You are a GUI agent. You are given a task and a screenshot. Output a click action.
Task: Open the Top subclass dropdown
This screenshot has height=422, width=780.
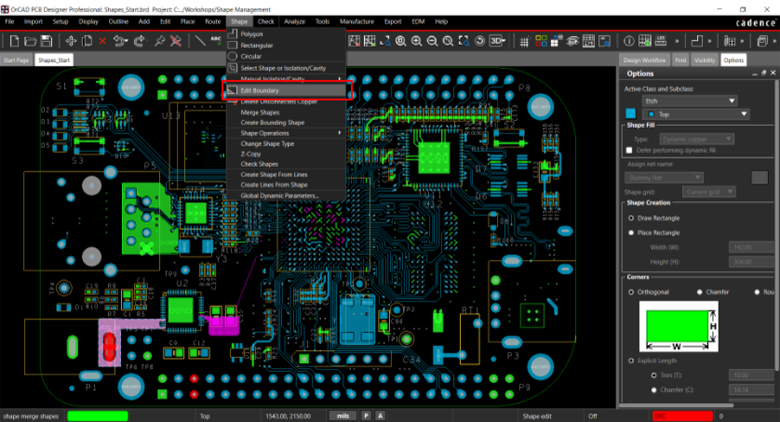[695, 114]
